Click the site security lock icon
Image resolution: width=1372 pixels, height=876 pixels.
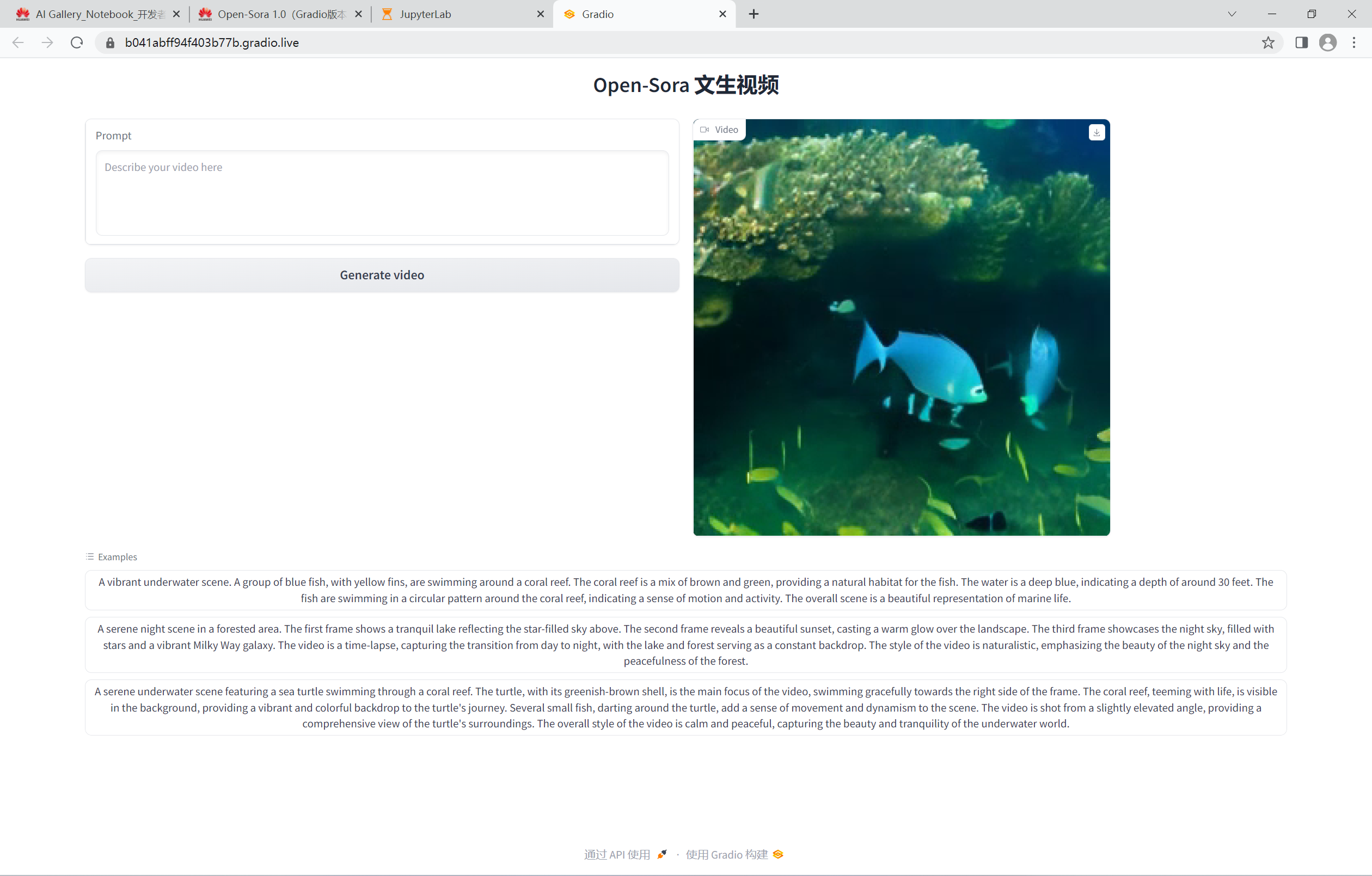point(110,42)
